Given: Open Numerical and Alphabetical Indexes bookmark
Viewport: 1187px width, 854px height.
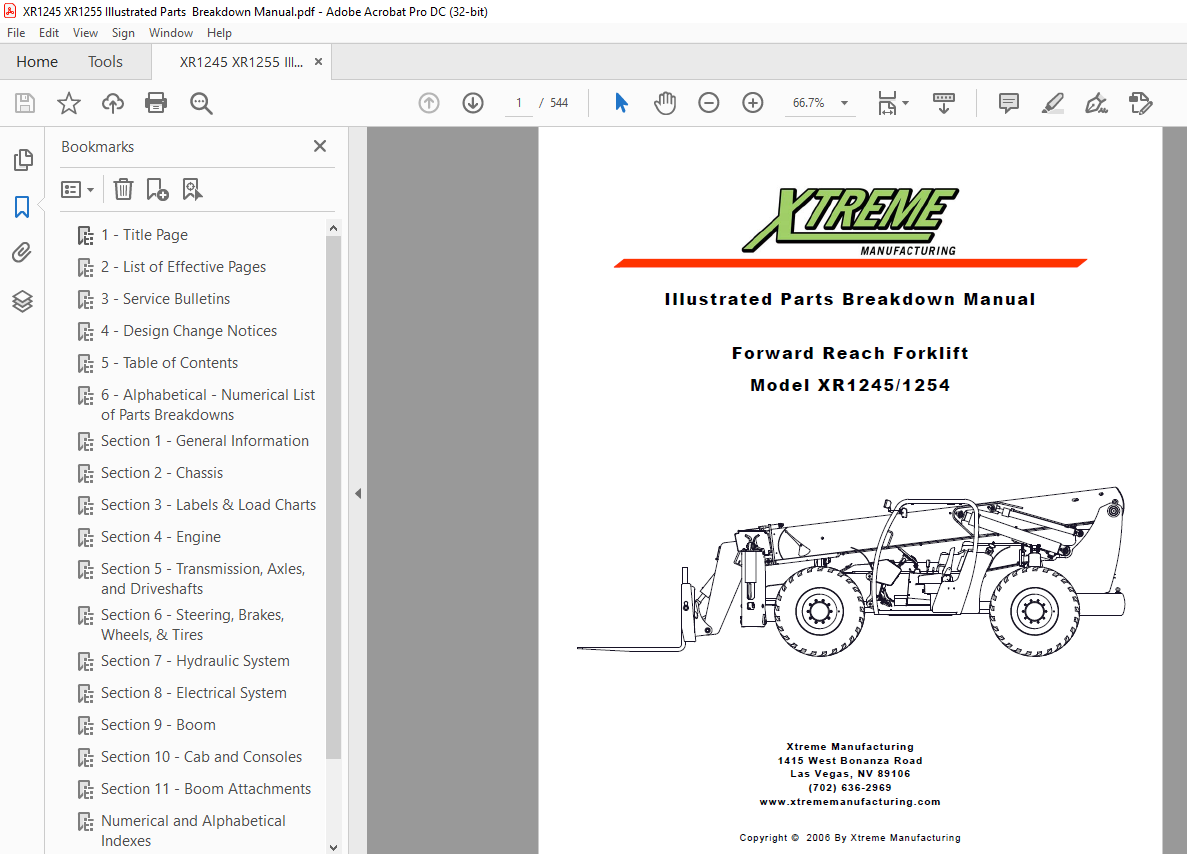Looking at the screenshot, I should 193,831.
